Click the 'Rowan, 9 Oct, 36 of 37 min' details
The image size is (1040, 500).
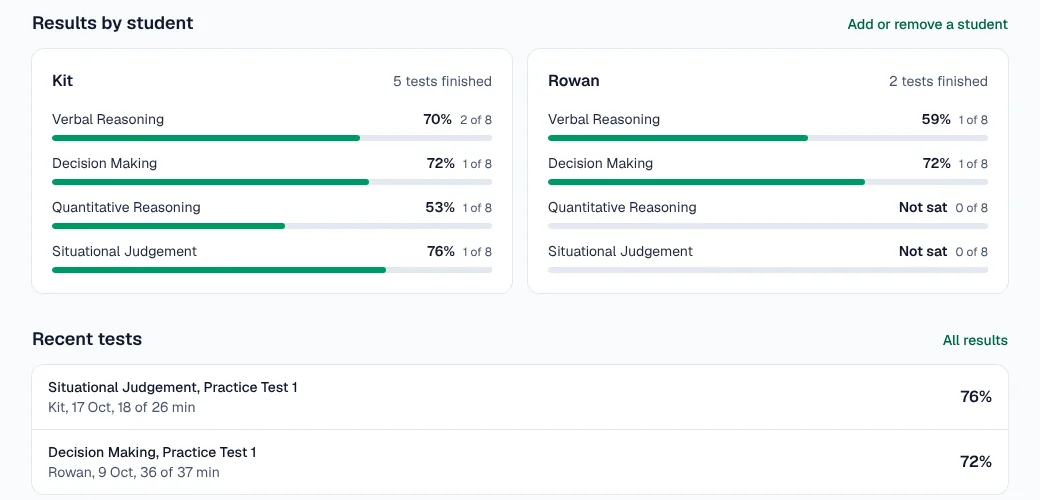click(x=134, y=472)
